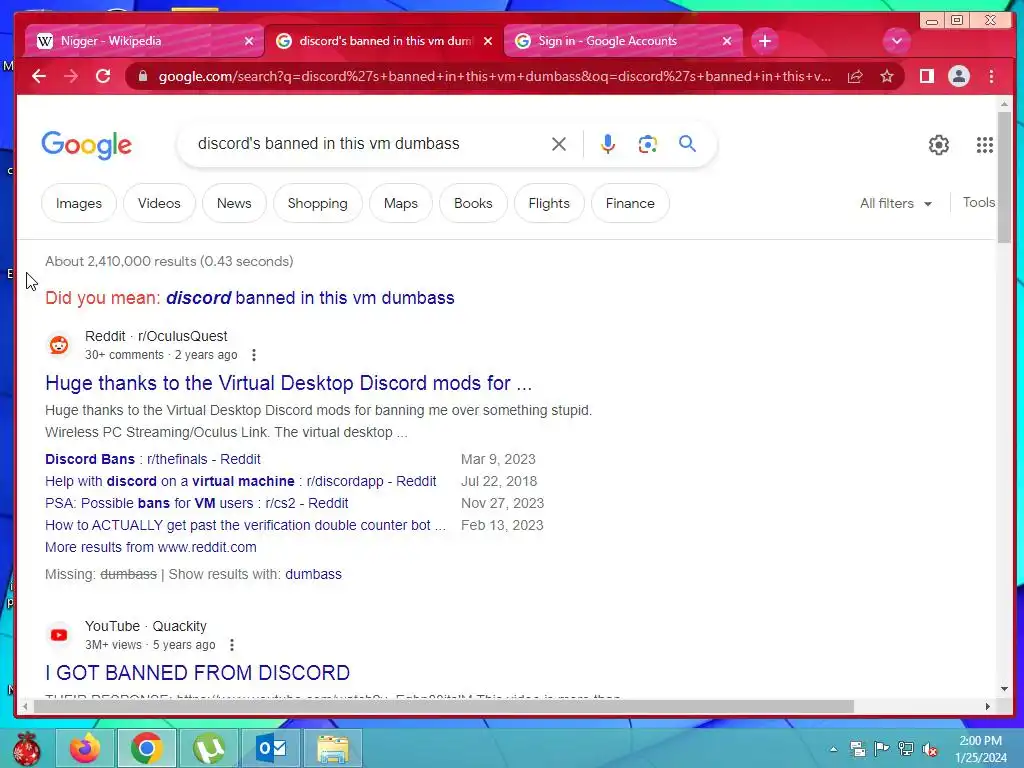
Task: Go to the Google logo homepage
Action: coord(86,145)
